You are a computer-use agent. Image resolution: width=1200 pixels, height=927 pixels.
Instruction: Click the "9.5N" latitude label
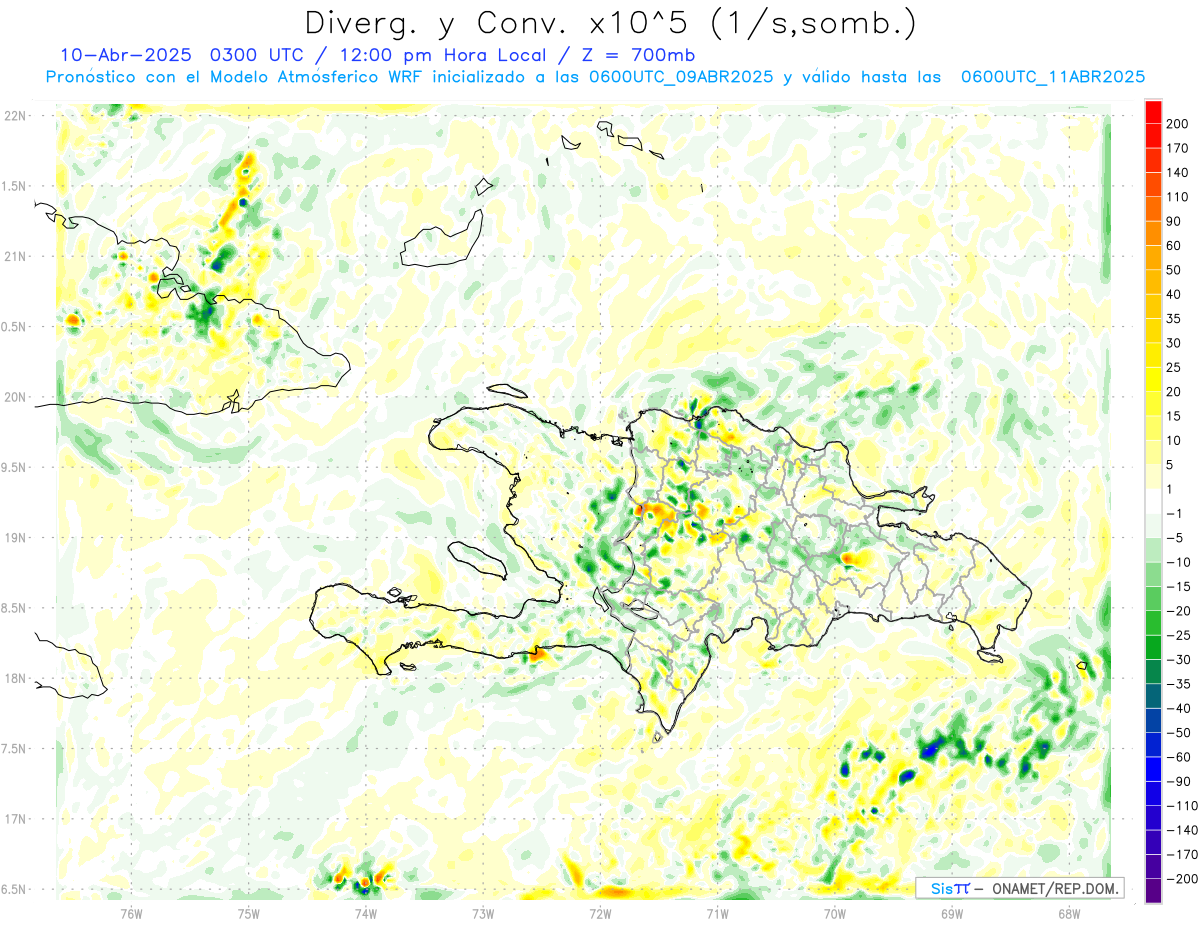point(15,467)
